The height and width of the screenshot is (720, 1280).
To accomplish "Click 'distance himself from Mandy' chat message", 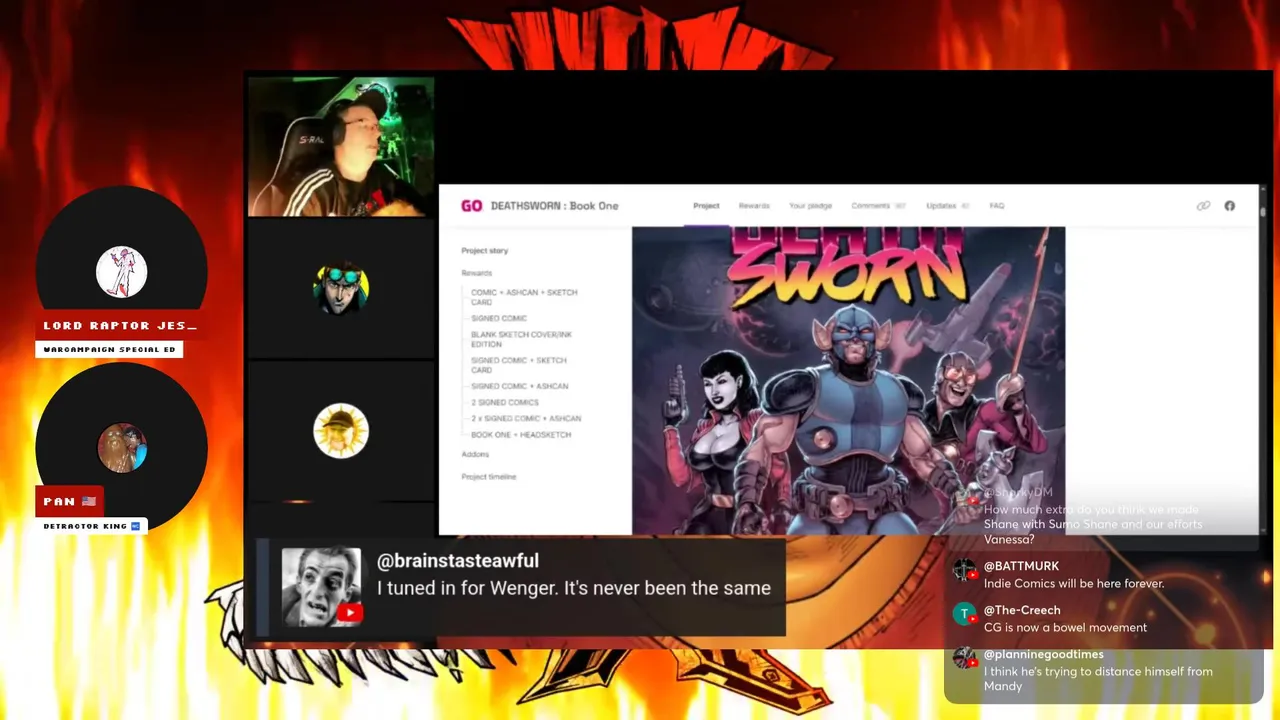I will pyautogui.click(x=1098, y=679).
